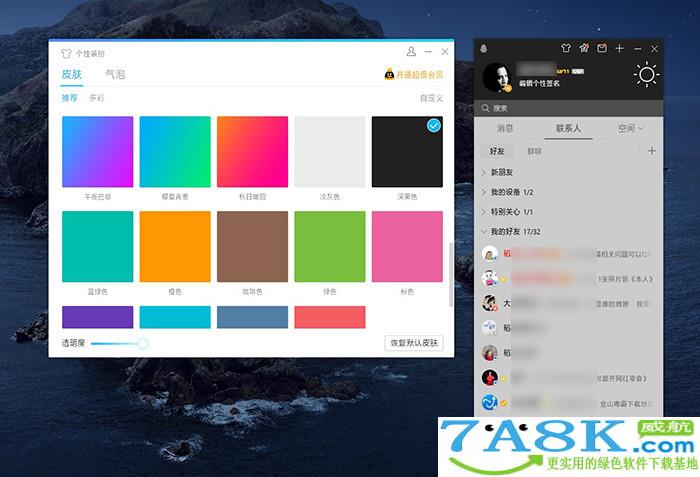The width and height of the screenshot is (700, 477).
Task: Apply the 粉色 pink skin
Action: [407, 247]
